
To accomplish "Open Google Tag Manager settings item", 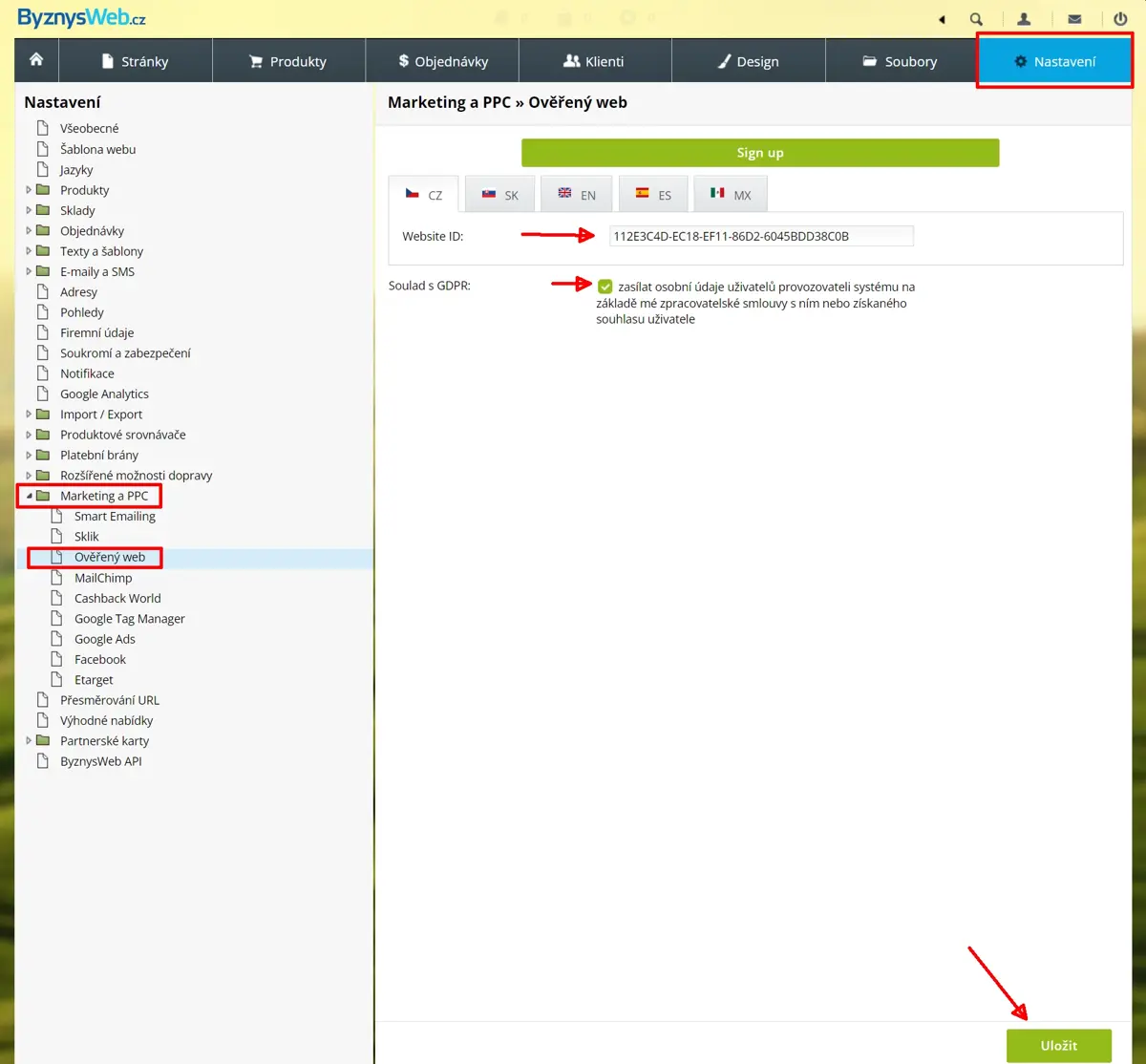I will (x=129, y=619).
